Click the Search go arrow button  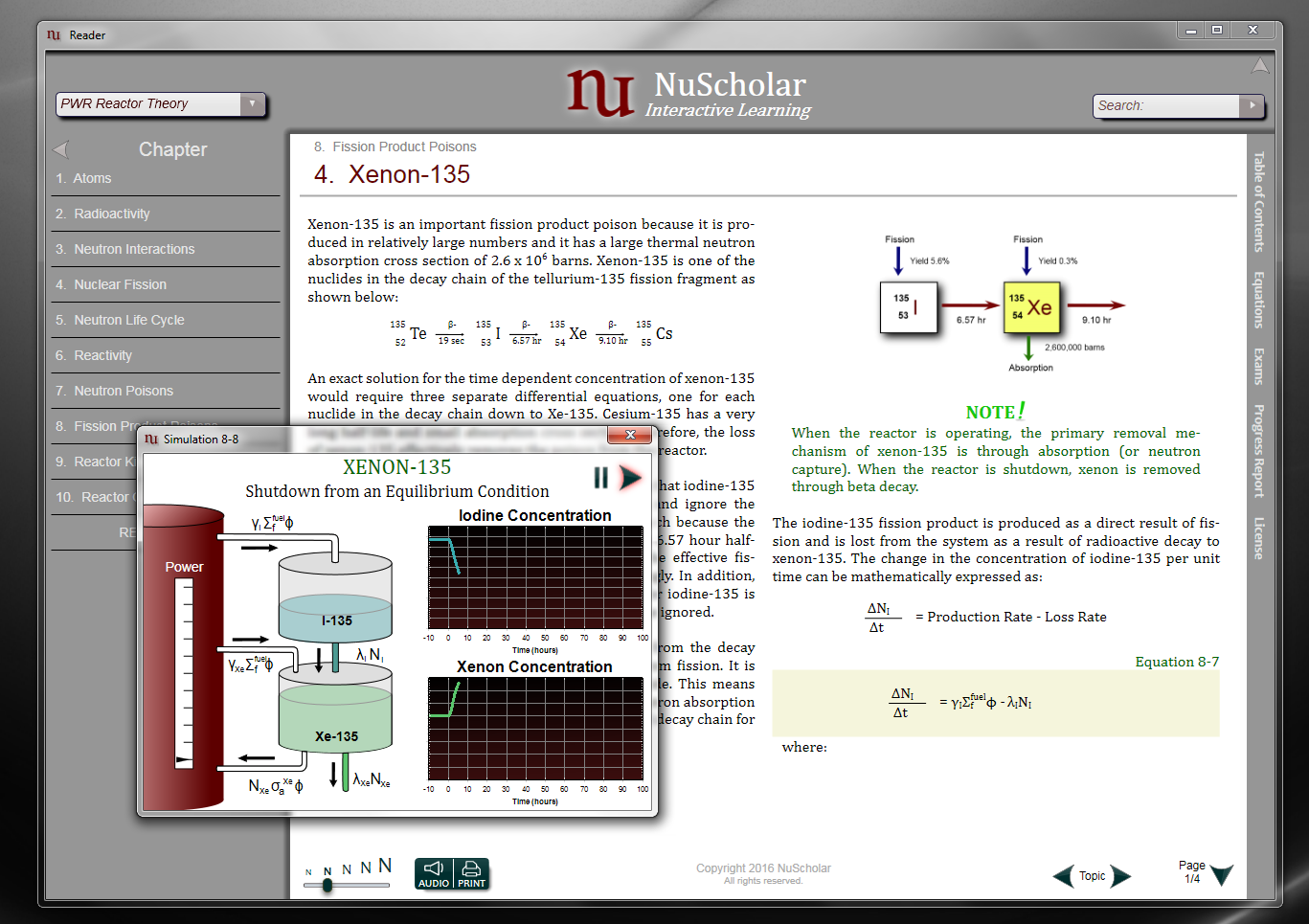coord(1252,105)
